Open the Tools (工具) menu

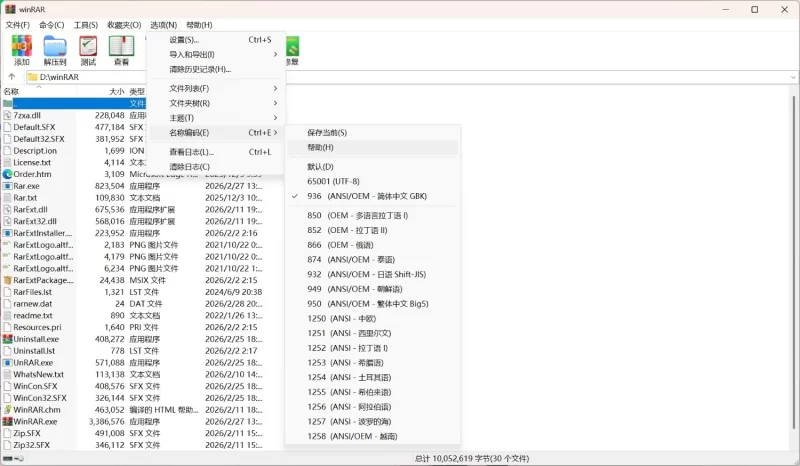point(86,25)
